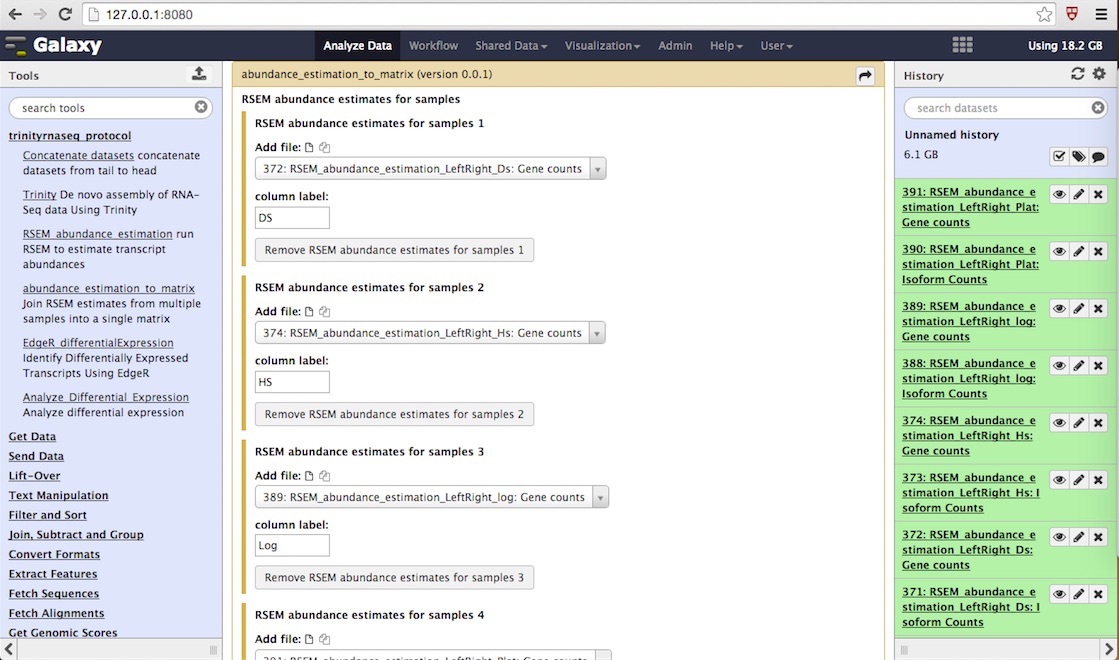Hide dataset 389 using its eye toggle

pyautogui.click(x=1059, y=308)
